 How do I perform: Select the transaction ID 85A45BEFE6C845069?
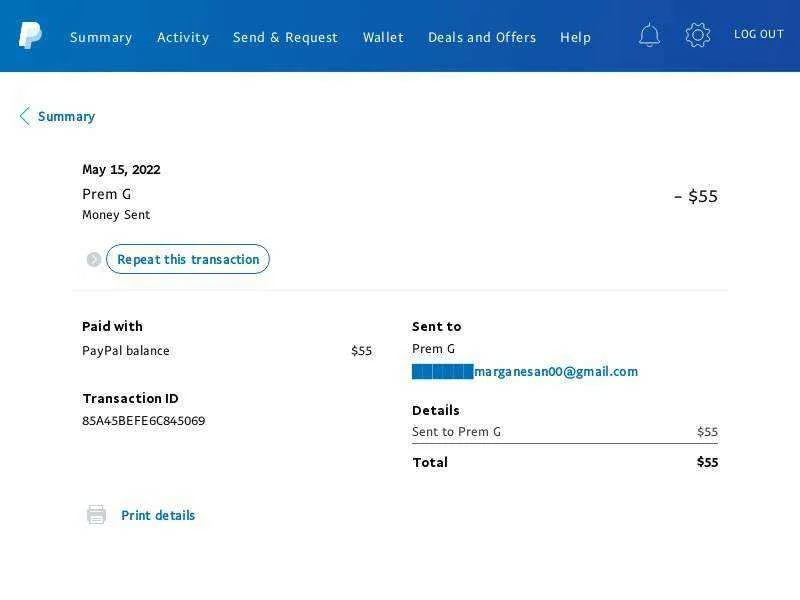coord(143,421)
